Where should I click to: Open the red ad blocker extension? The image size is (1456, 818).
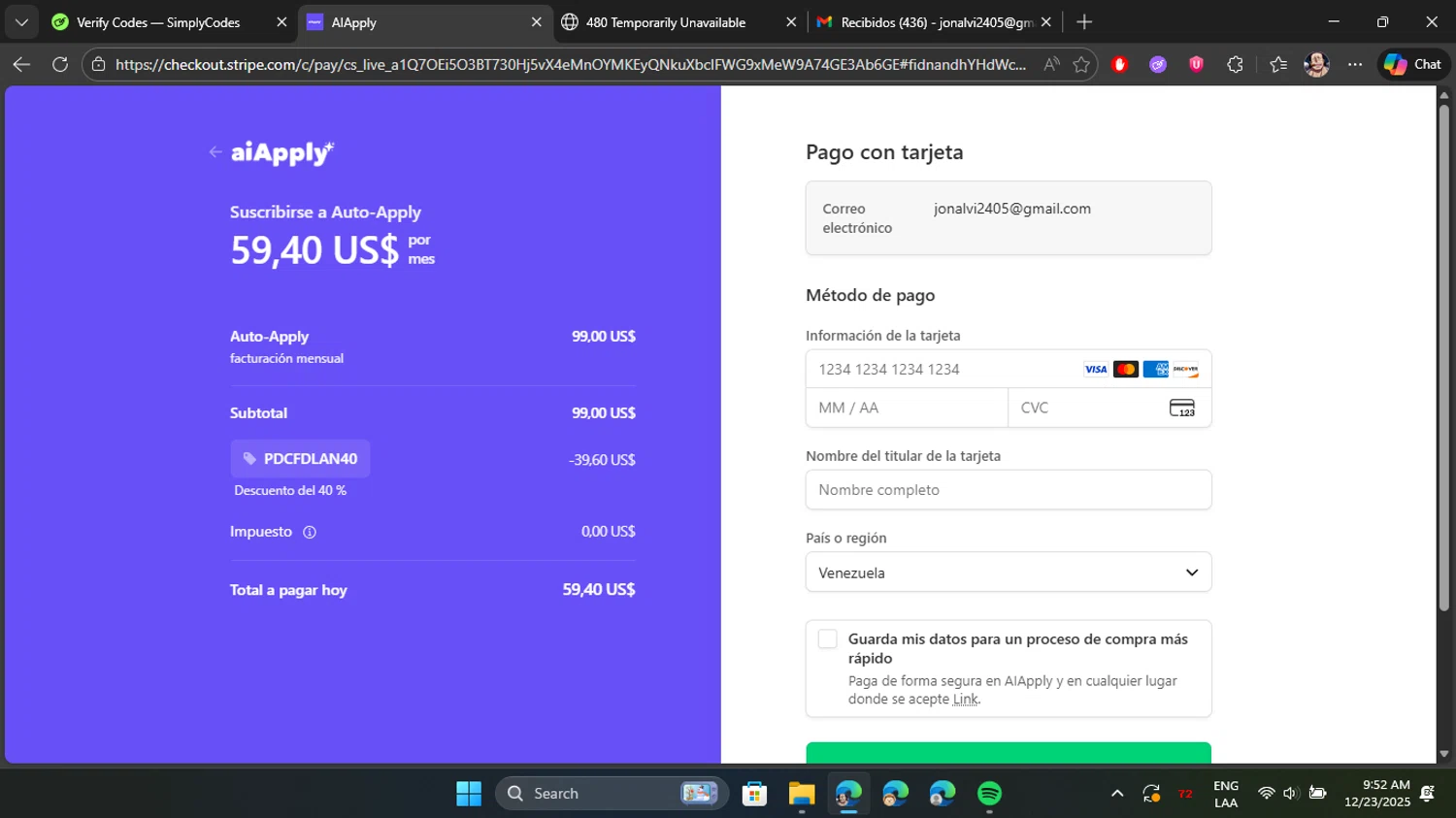point(1120,64)
